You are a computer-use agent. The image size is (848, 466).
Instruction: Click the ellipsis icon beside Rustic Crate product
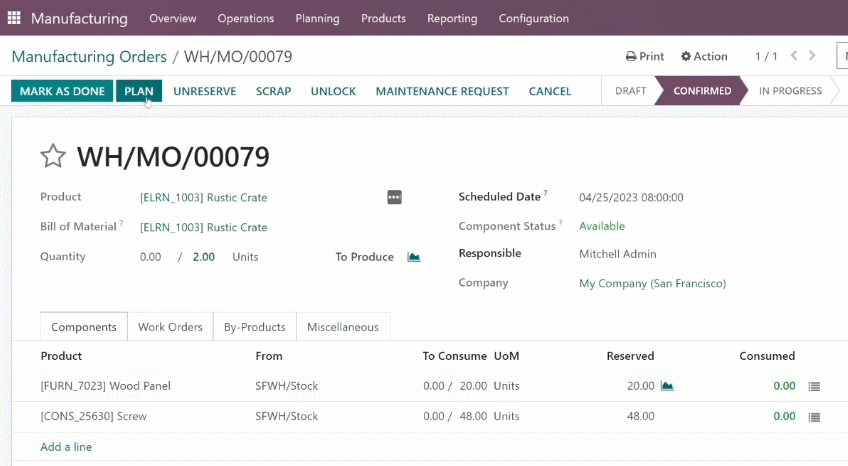point(394,197)
